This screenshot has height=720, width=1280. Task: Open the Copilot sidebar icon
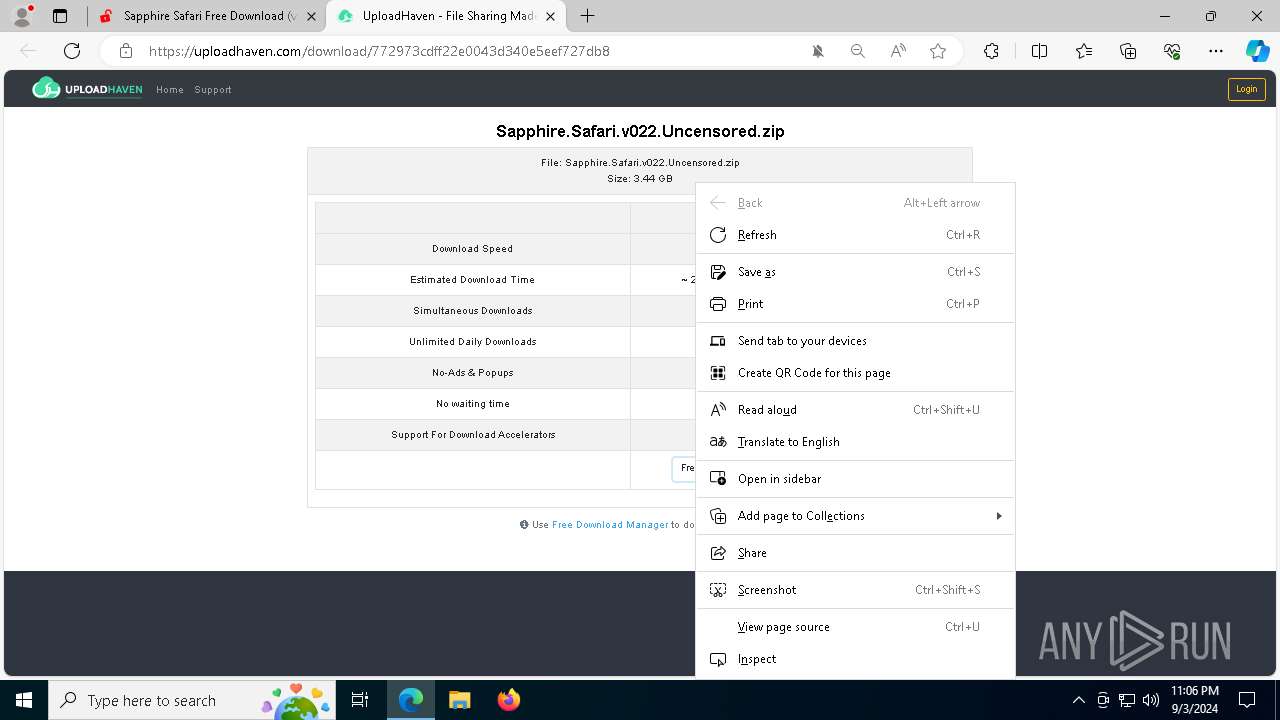tap(1257, 51)
